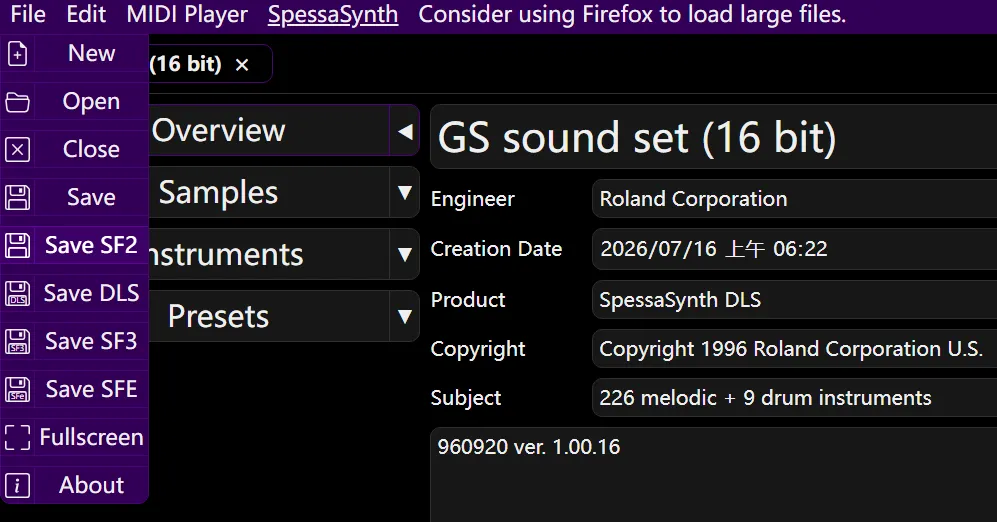Viewport: 997px width, 522px height.
Task: Choose Open from the File menu
Action: click(74, 102)
